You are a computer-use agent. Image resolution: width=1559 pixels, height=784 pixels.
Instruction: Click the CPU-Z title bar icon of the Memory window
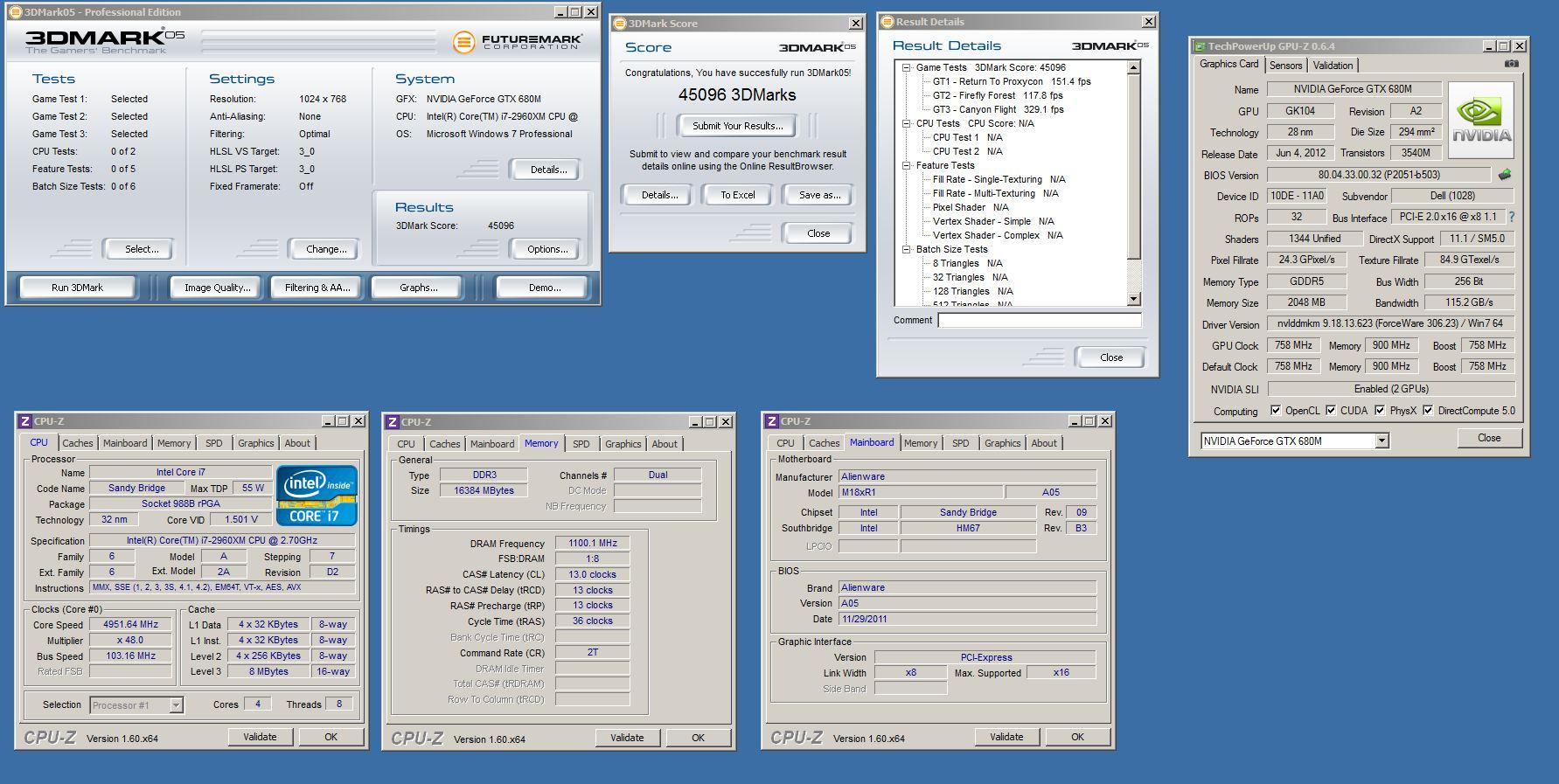tap(393, 421)
